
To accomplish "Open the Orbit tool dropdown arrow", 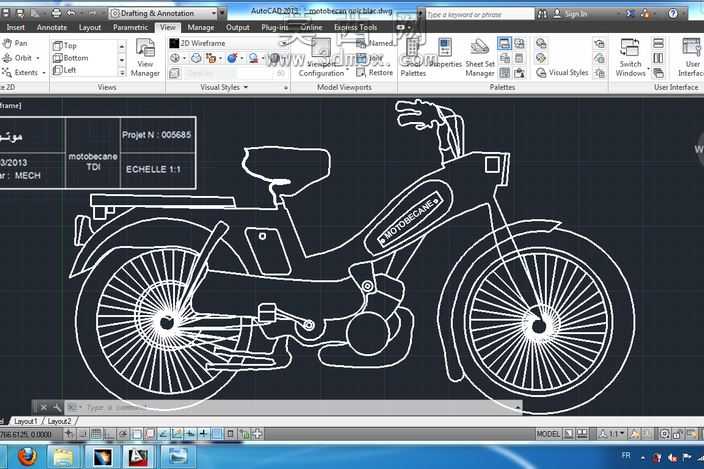I will [x=38, y=58].
